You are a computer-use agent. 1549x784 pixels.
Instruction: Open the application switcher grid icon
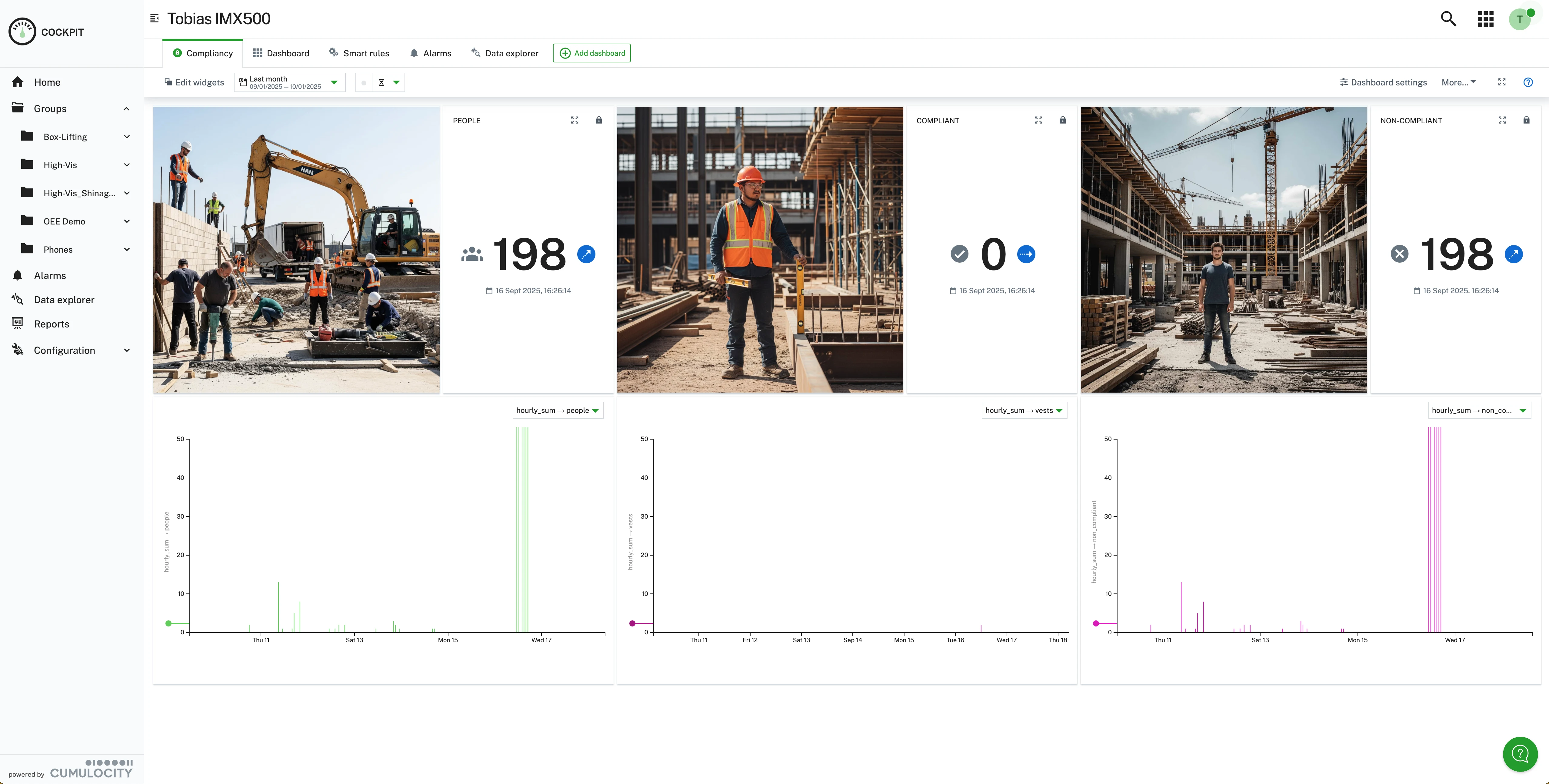click(x=1485, y=19)
